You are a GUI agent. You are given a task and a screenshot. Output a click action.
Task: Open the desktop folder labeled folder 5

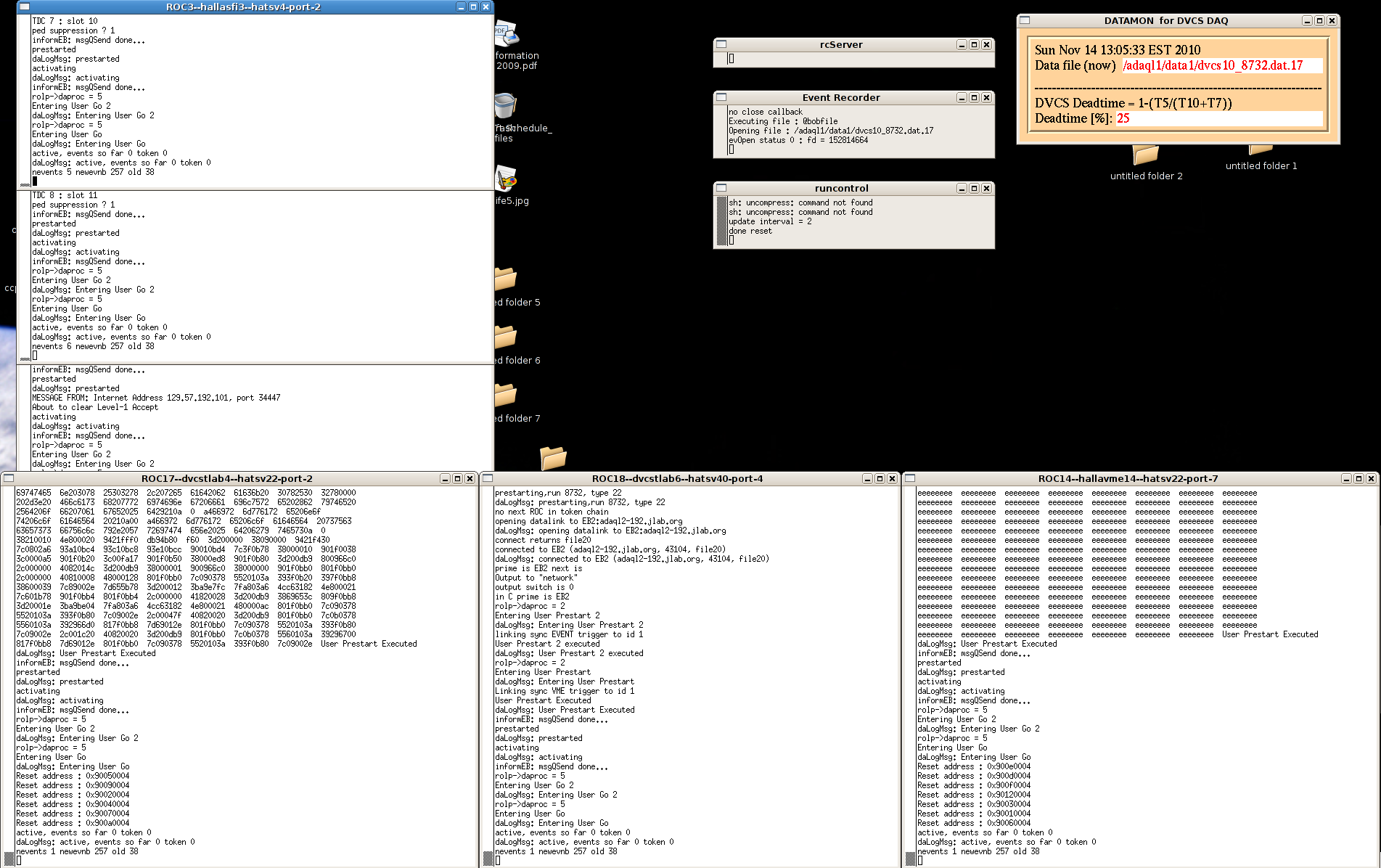point(506,279)
